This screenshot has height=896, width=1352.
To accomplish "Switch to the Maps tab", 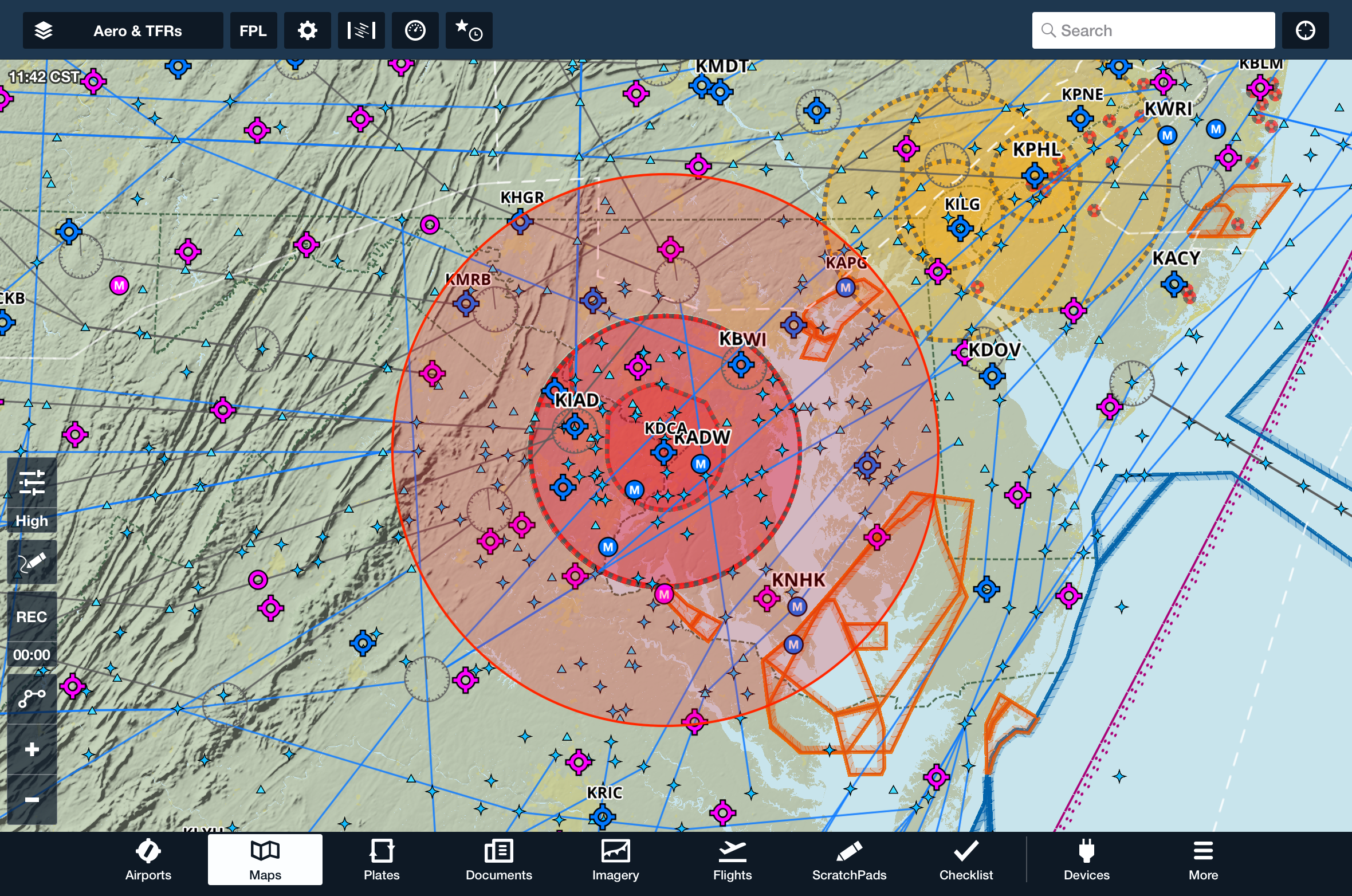I will [265, 860].
